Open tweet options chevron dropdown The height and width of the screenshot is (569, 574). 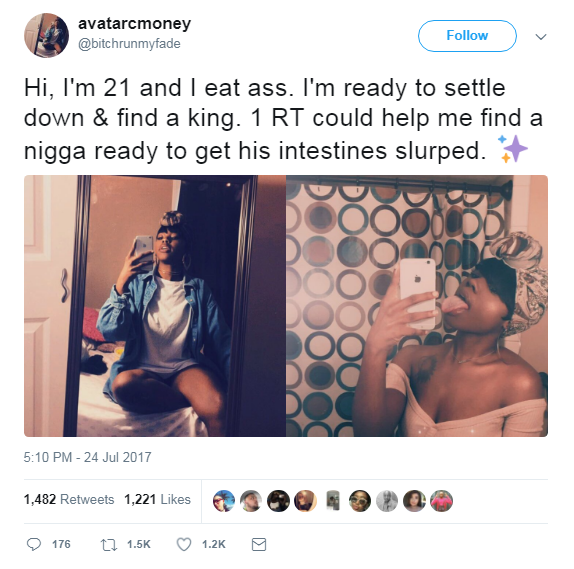point(541,37)
